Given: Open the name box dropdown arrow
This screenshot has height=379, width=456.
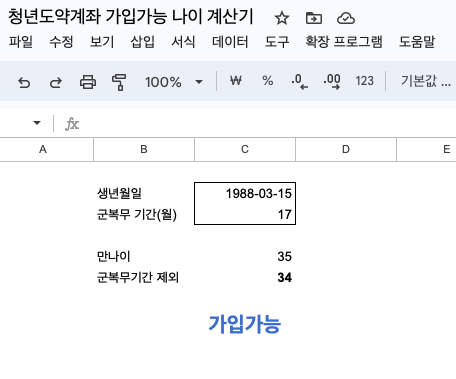Looking at the screenshot, I should 37,123.
